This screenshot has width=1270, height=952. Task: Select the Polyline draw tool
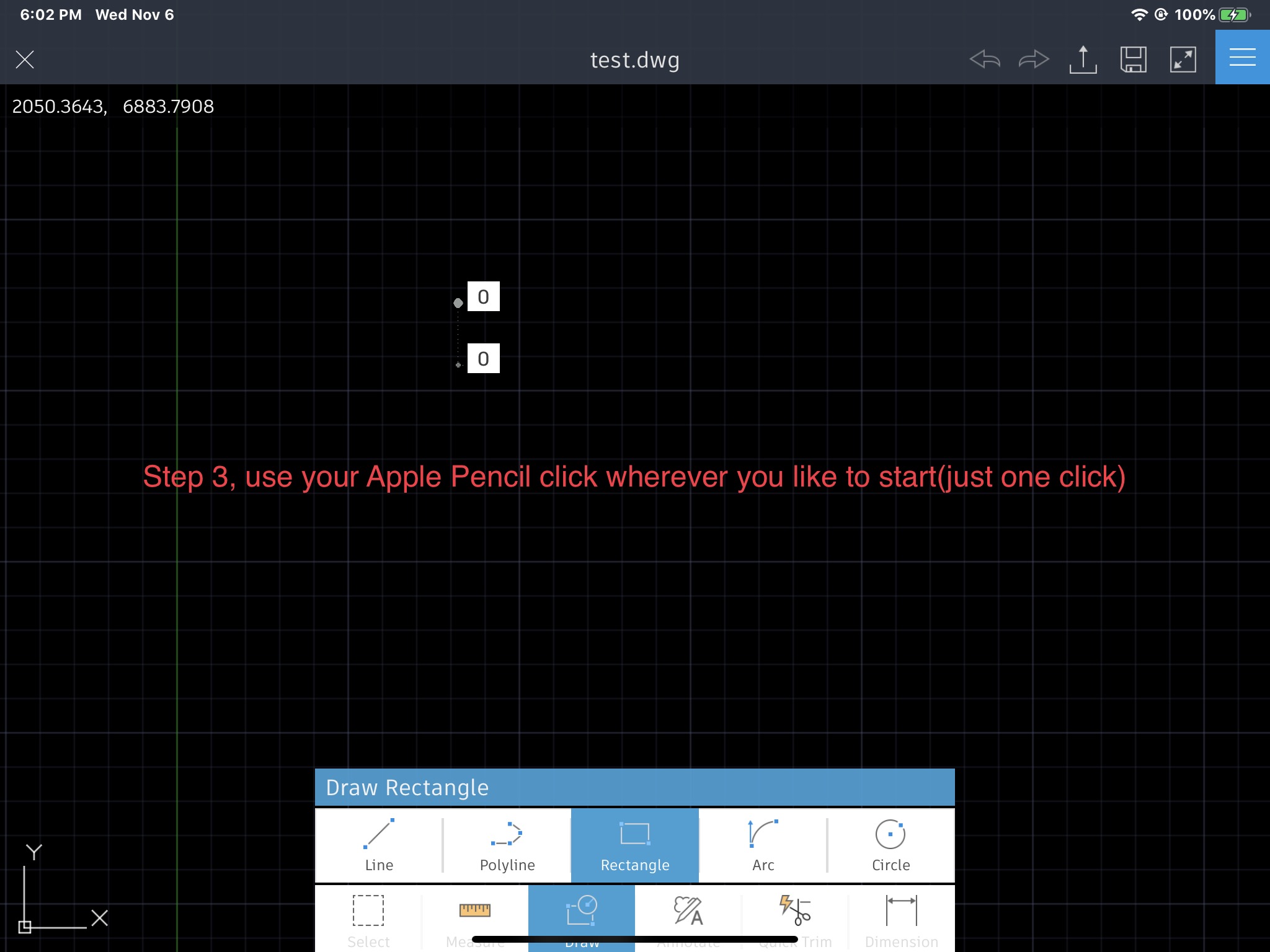[x=507, y=845]
